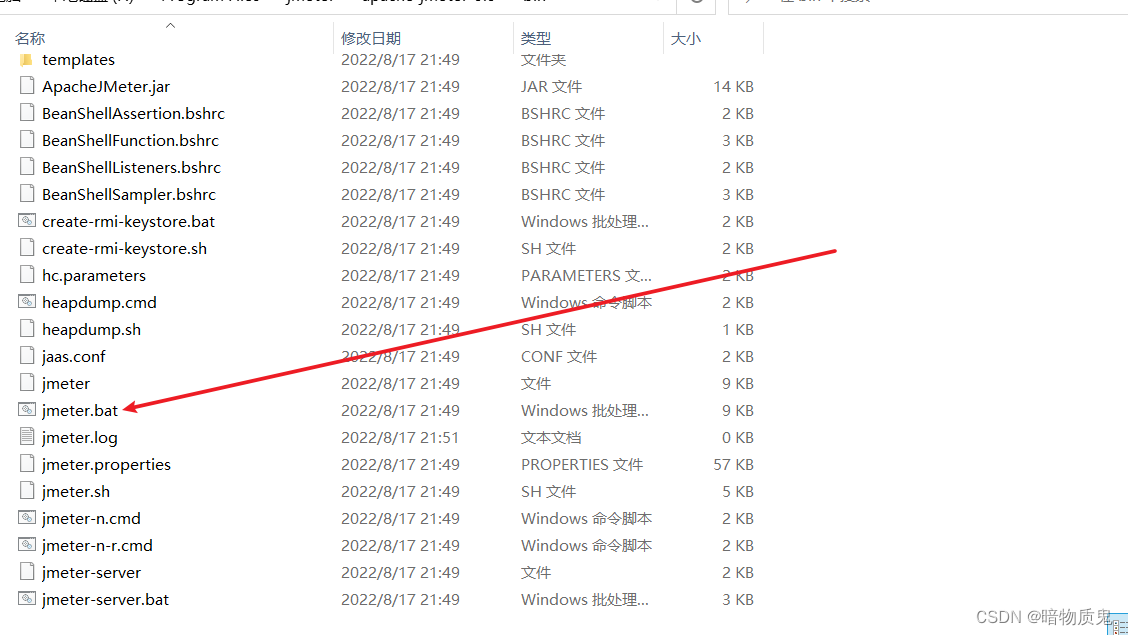Select the BeanShellSampler.bshrc file name
This screenshot has width=1128, height=635.
pos(129,195)
